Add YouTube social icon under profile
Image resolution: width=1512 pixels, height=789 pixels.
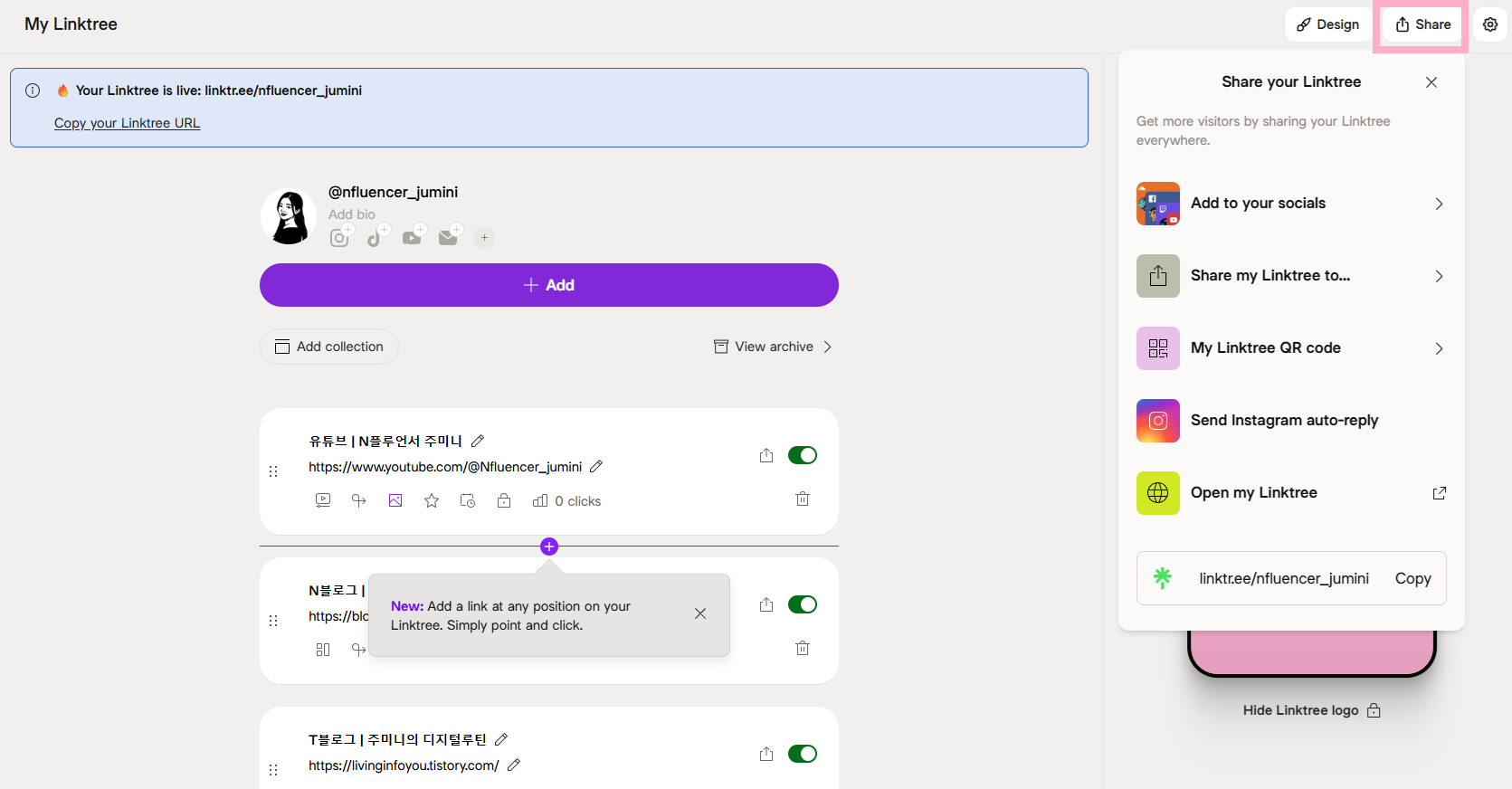click(412, 237)
